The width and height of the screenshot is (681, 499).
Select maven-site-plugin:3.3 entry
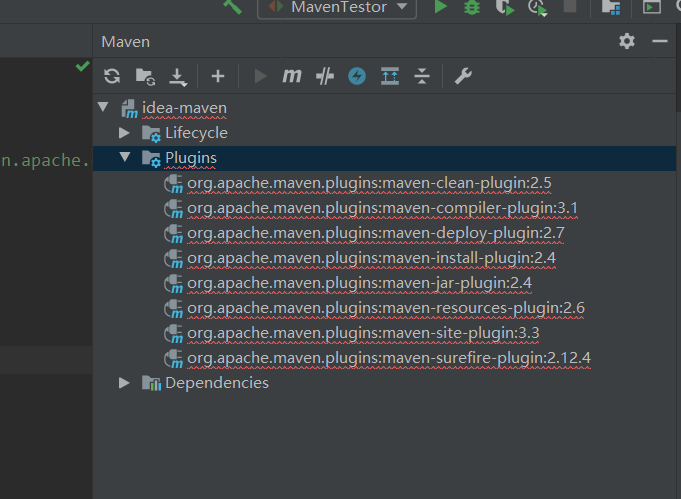click(363, 333)
